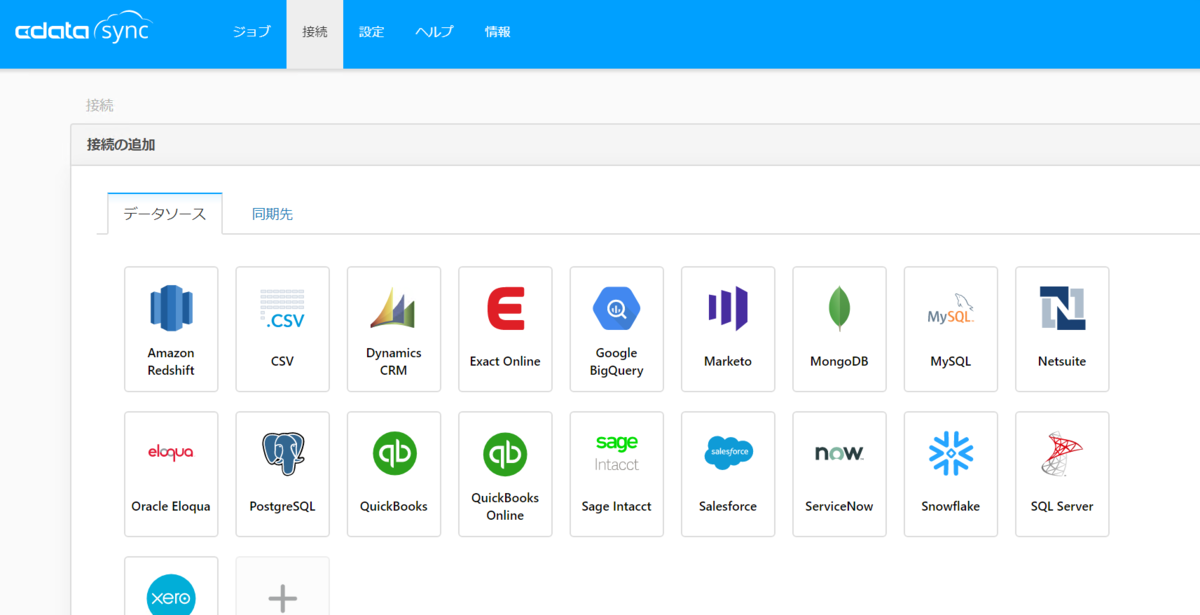
Task: Open the Dynamics CRM connector
Action: click(394, 329)
